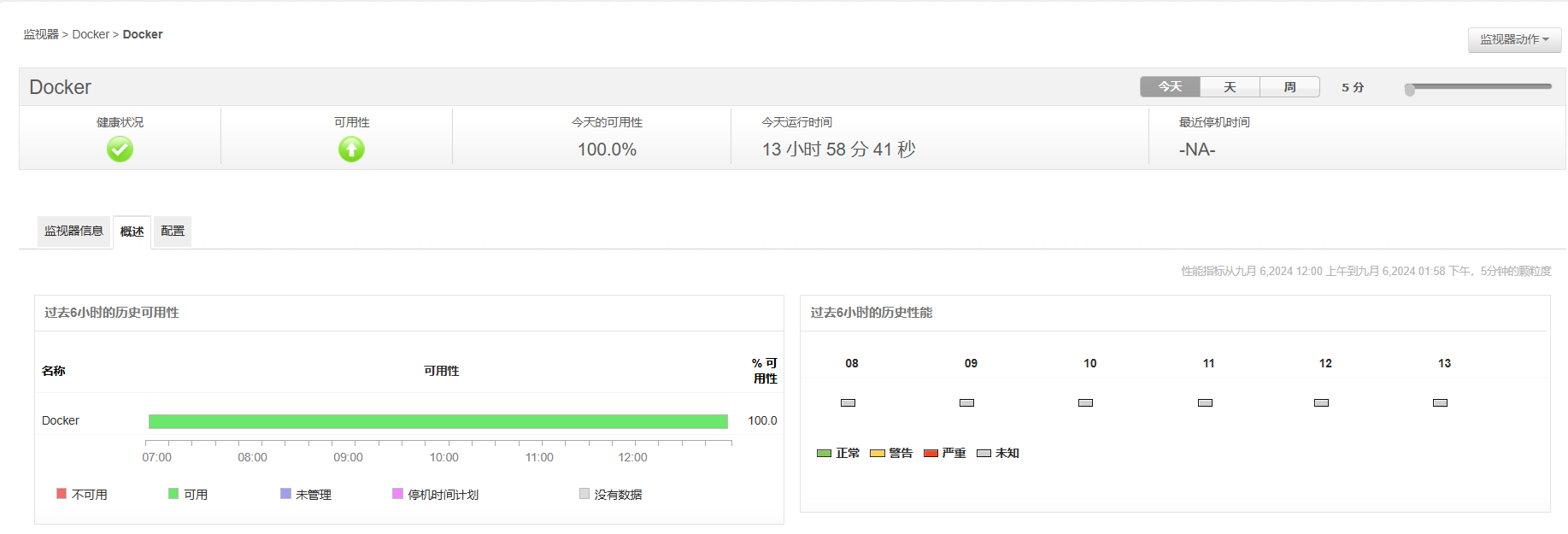Viewport: 1568px width, 534px height.
Task: Switch to the 配置 tab
Action: pyautogui.click(x=173, y=231)
